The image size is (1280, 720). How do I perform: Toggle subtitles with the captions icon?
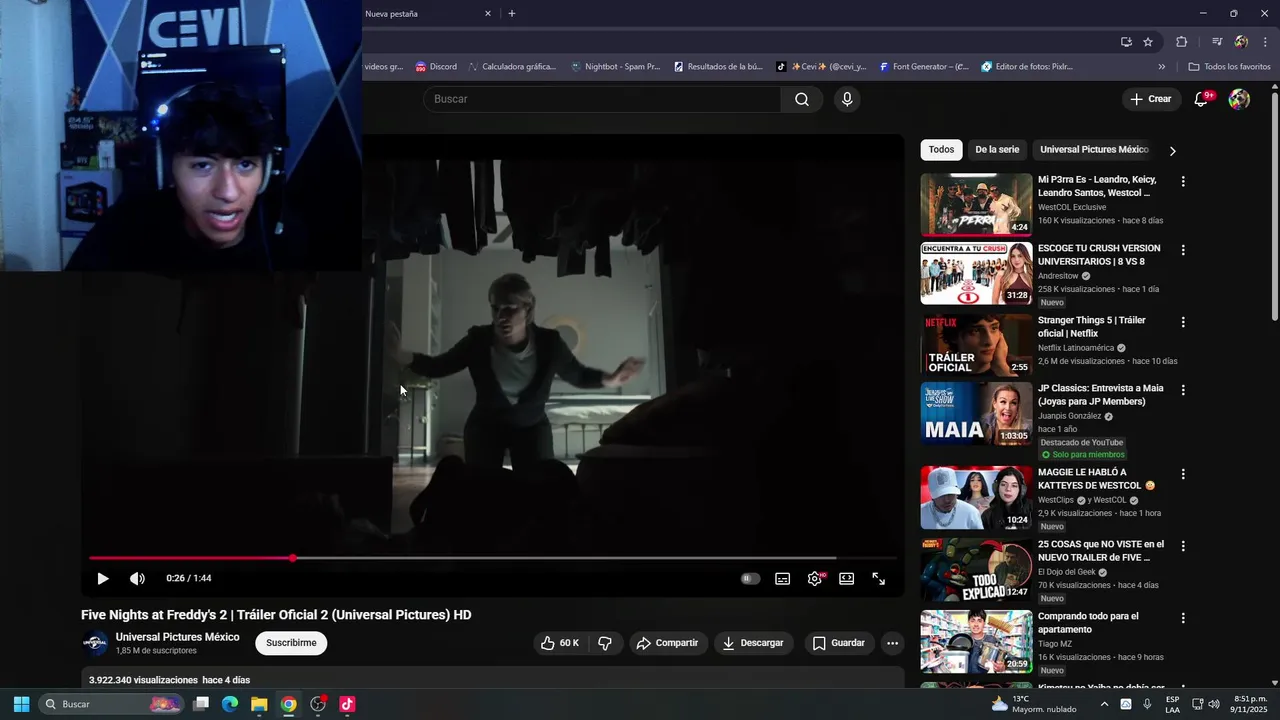783,578
